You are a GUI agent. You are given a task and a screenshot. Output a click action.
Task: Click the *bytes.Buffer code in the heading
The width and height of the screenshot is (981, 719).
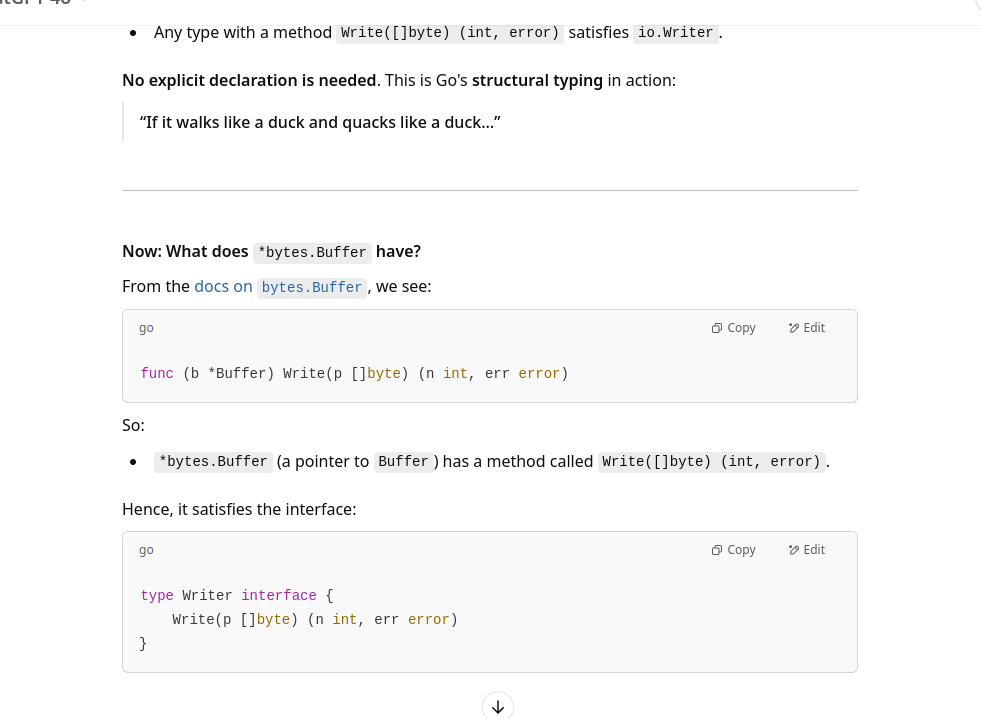point(312,252)
